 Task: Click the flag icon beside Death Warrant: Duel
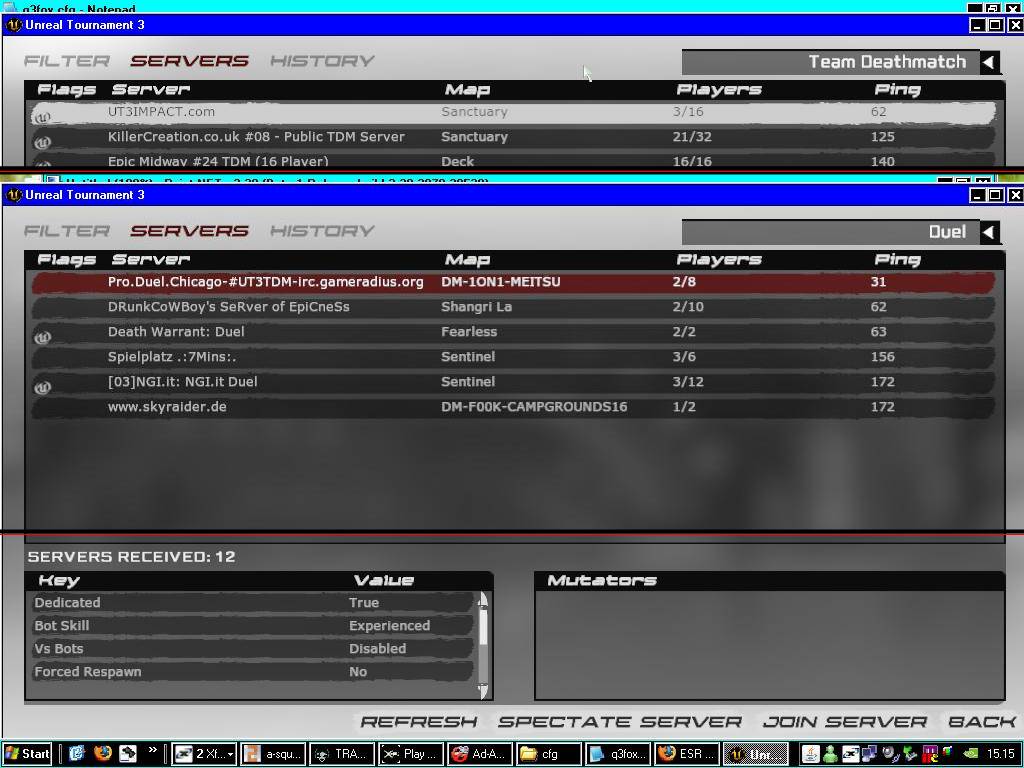[42, 336]
